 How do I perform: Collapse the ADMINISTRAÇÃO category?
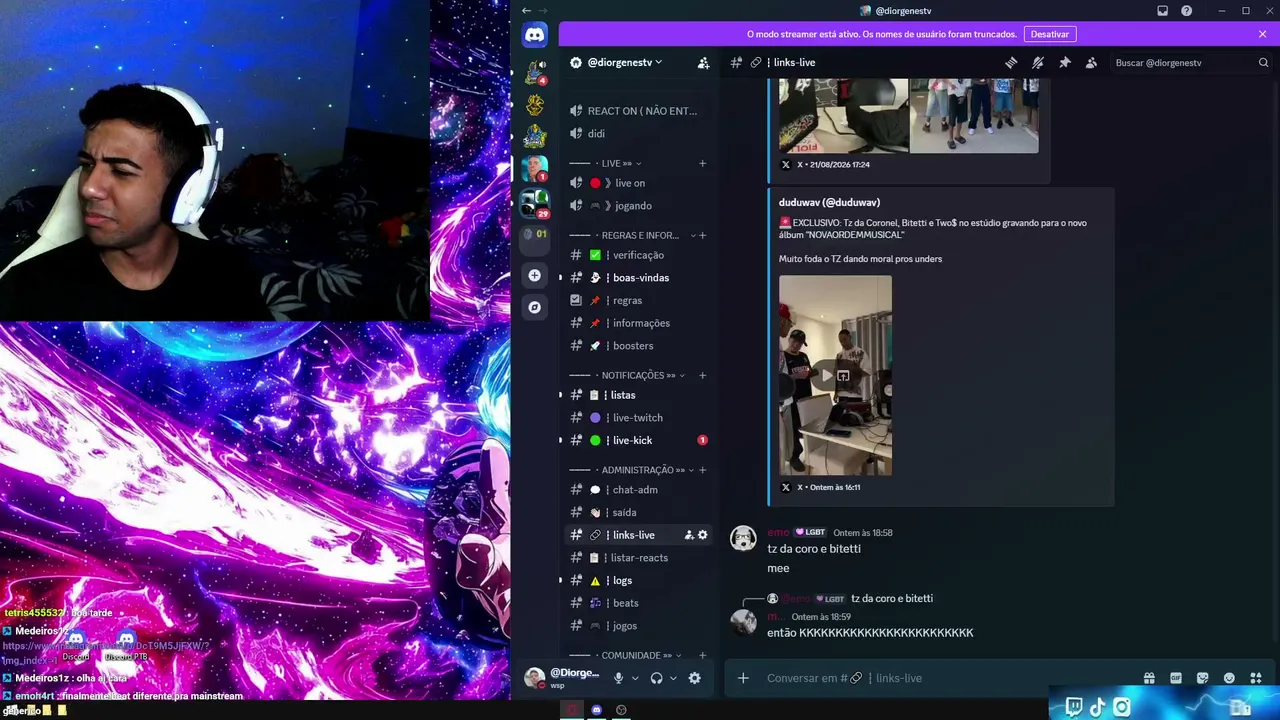click(x=632, y=470)
